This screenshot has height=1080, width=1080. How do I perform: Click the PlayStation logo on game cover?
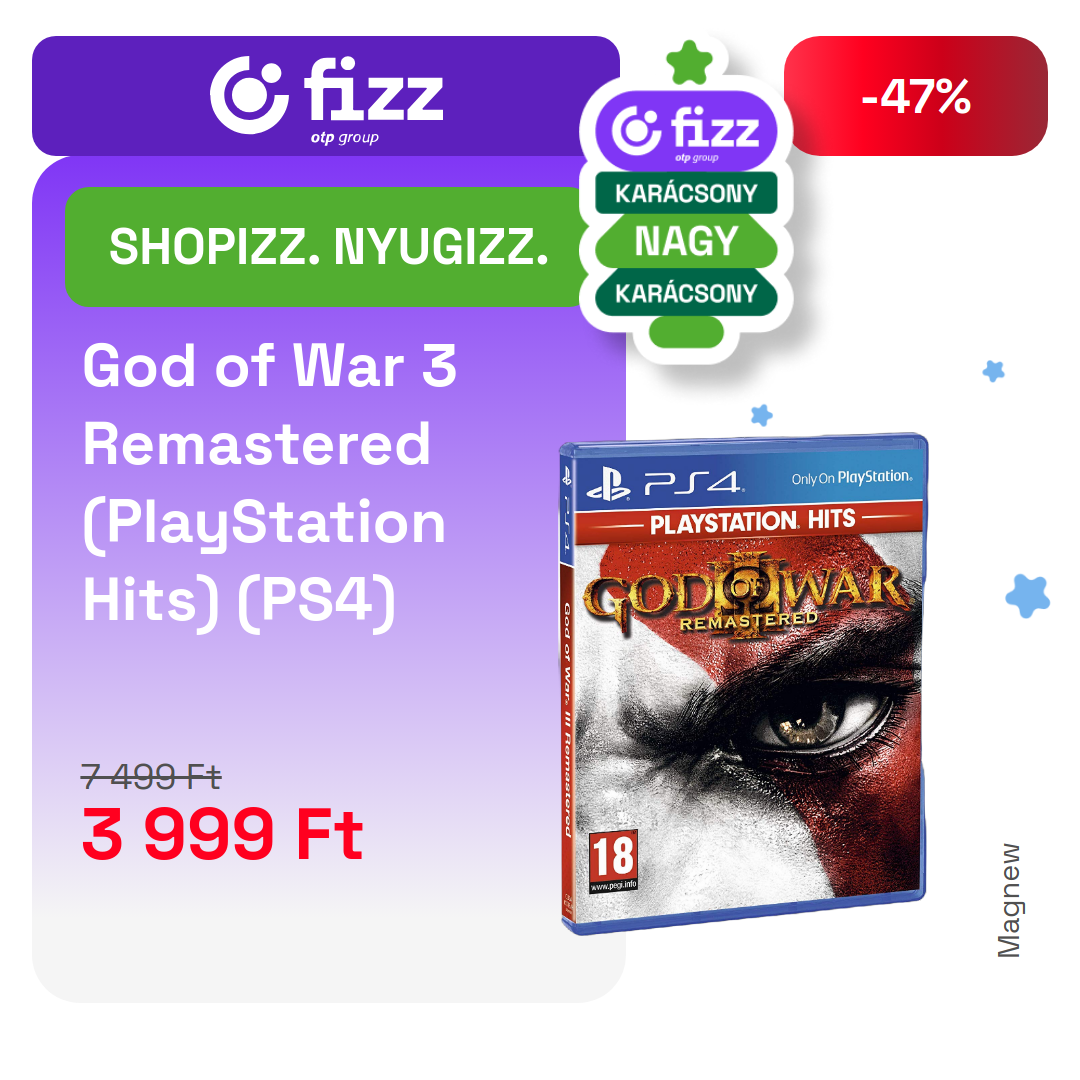tap(608, 485)
